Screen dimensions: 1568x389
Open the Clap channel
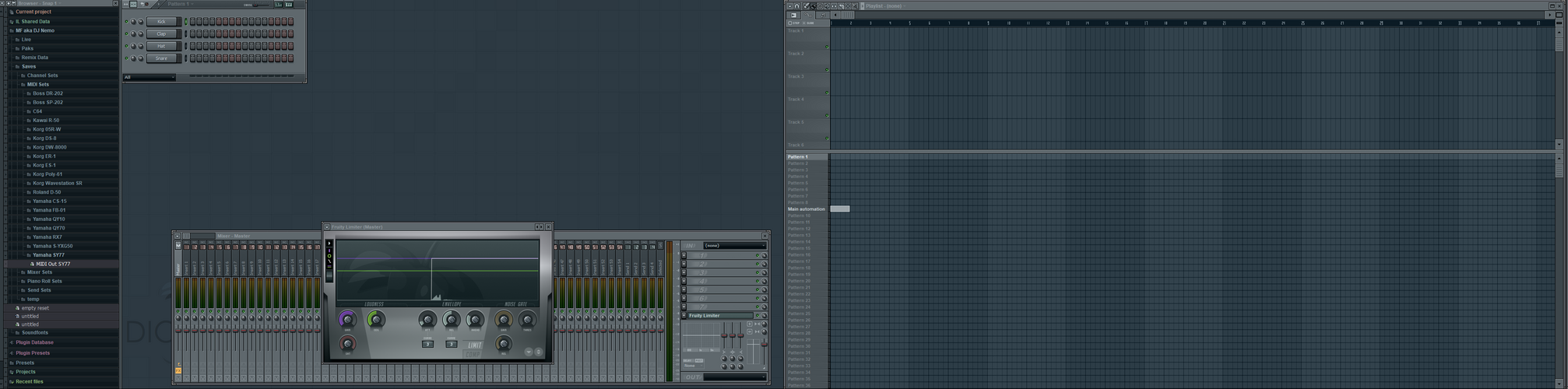pyautogui.click(x=162, y=34)
